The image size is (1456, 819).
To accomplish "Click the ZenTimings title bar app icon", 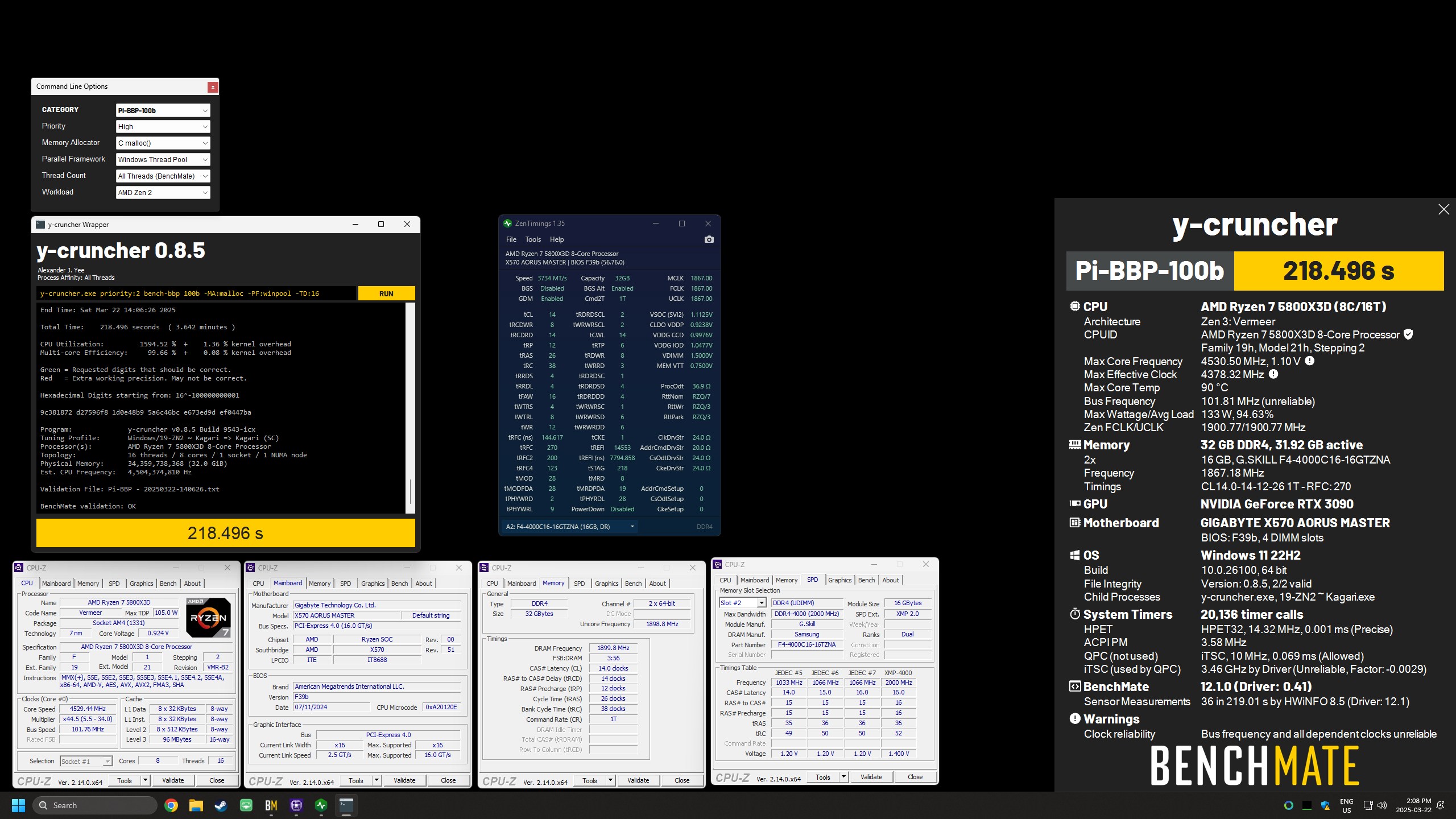I will [x=507, y=224].
